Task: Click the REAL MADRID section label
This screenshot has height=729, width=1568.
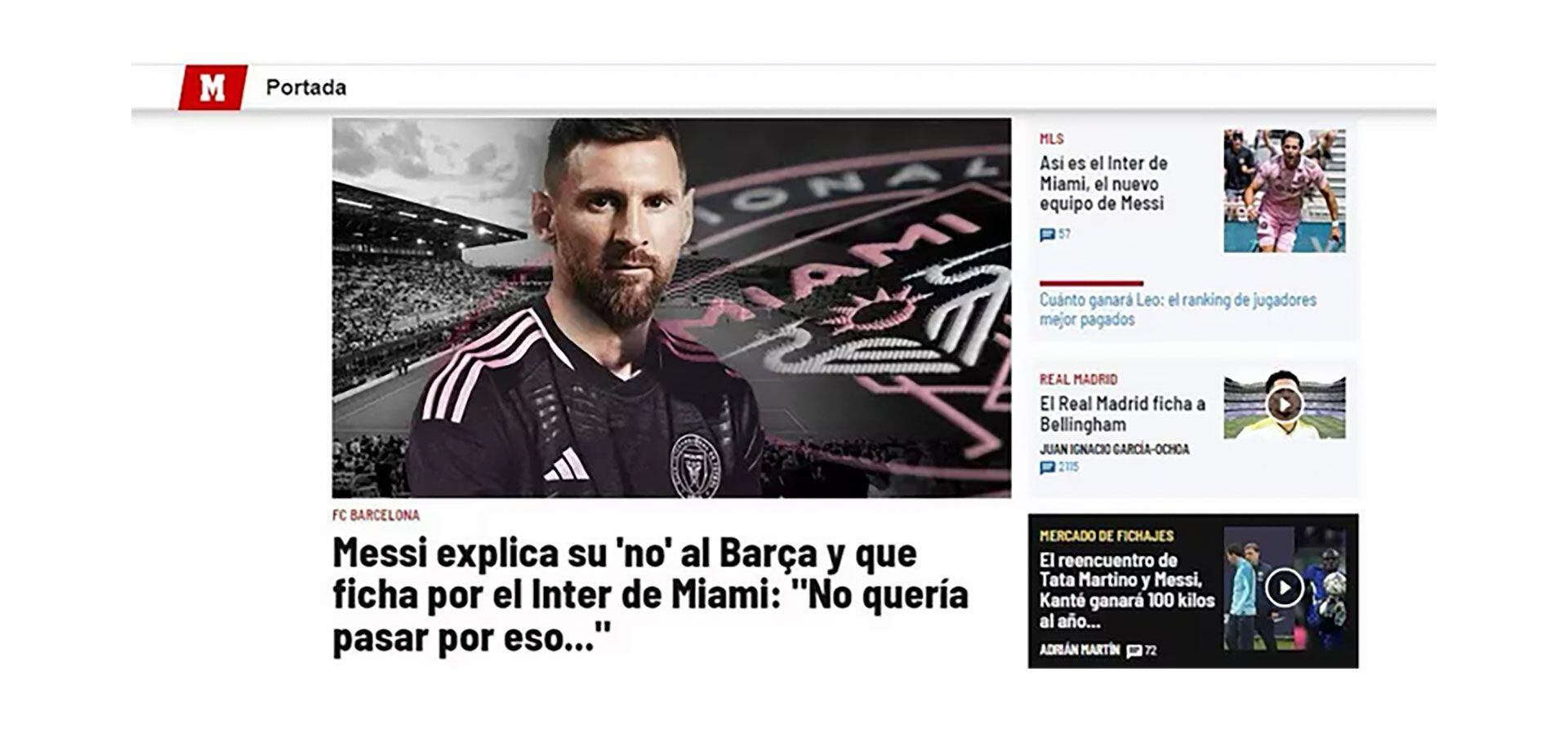Action: pos(1078,380)
